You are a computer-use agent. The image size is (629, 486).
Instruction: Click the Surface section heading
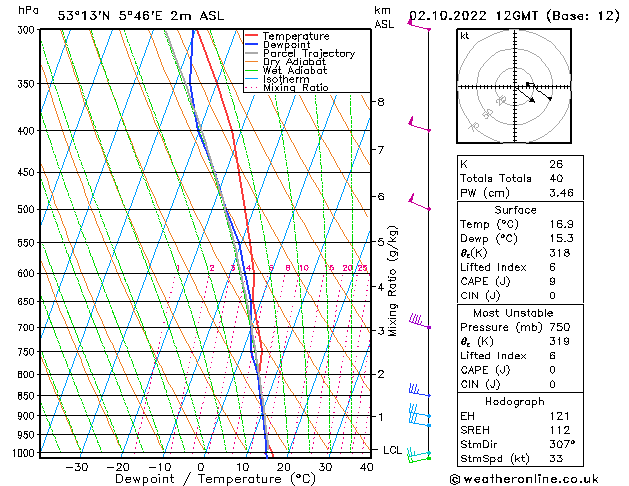coord(515,210)
